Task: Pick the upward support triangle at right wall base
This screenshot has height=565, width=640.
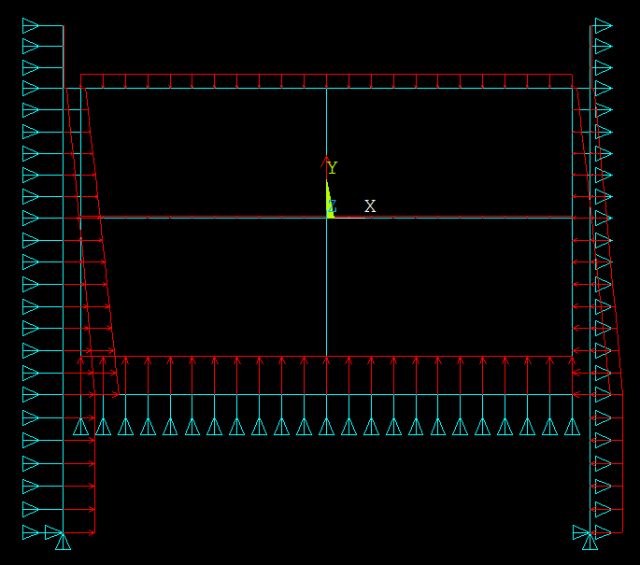Action: [x=590, y=541]
